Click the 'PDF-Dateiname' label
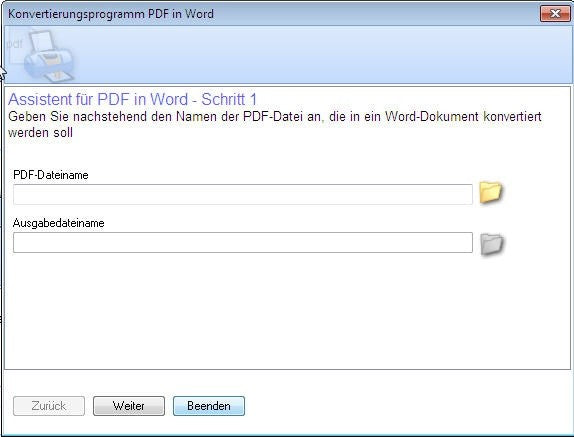Image resolution: width=574 pixels, height=437 pixels. tap(51, 175)
